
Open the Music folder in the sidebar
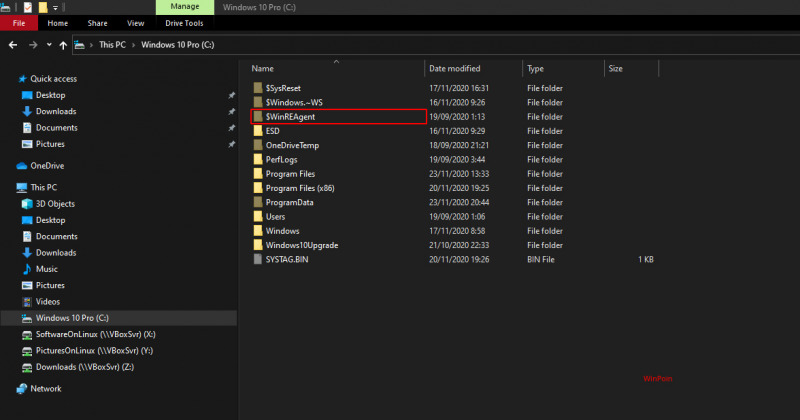[46, 268]
